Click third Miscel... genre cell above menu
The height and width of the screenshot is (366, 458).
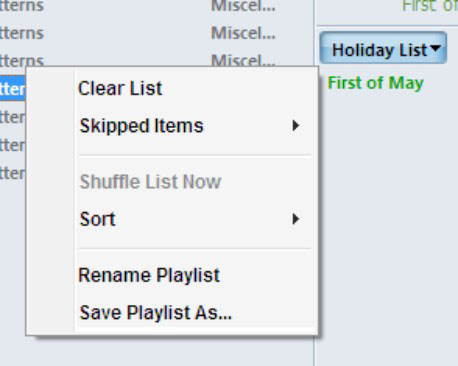click(243, 60)
